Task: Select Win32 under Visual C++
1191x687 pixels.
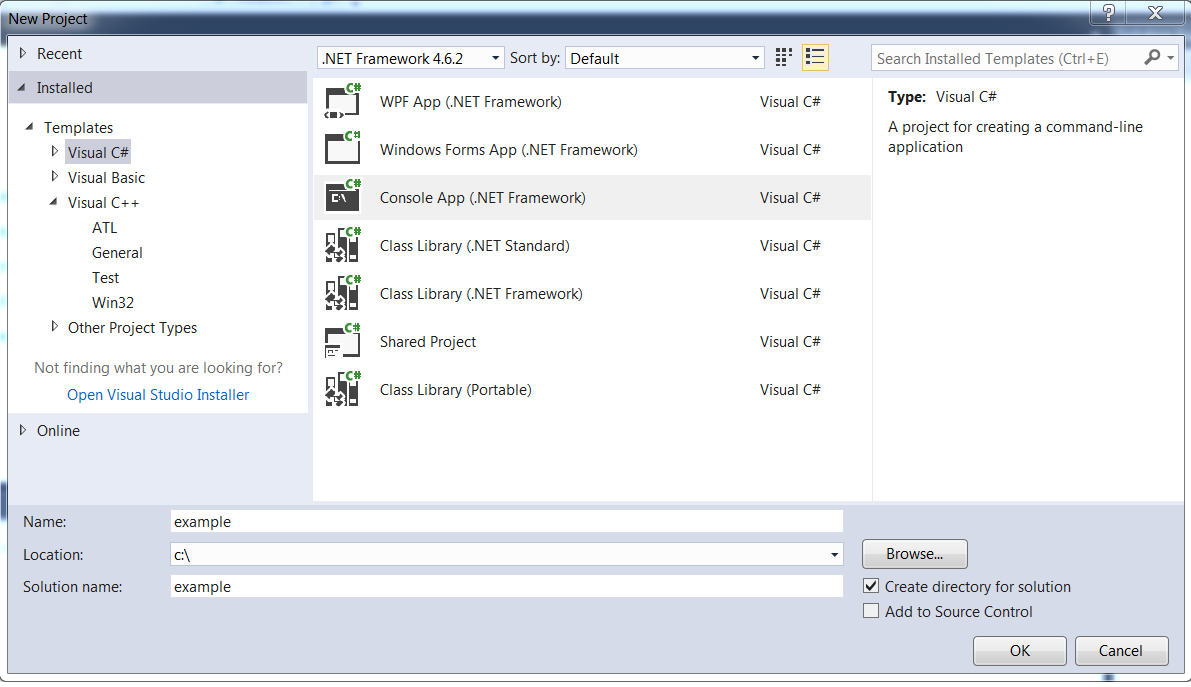Action: point(112,302)
